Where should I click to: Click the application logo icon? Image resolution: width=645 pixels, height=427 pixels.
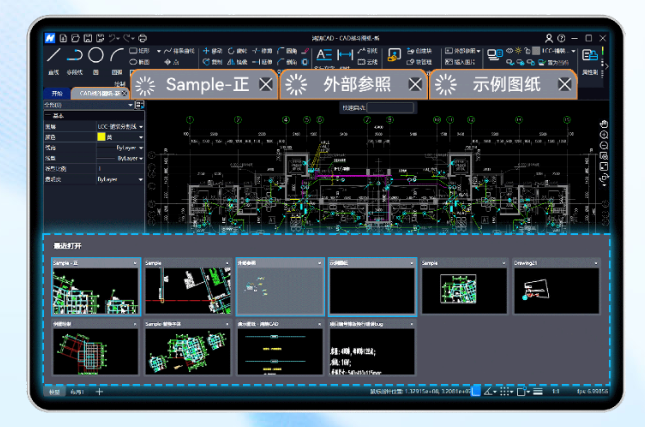point(49,37)
